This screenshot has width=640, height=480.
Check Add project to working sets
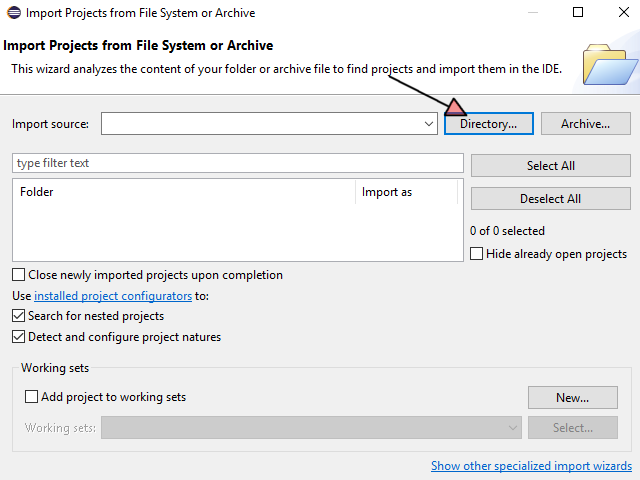pos(32,397)
